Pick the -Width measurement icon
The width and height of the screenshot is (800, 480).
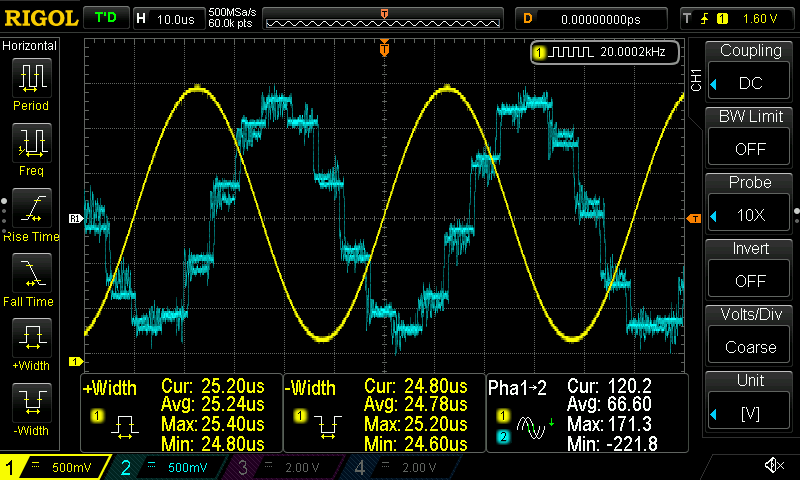[x=31, y=403]
